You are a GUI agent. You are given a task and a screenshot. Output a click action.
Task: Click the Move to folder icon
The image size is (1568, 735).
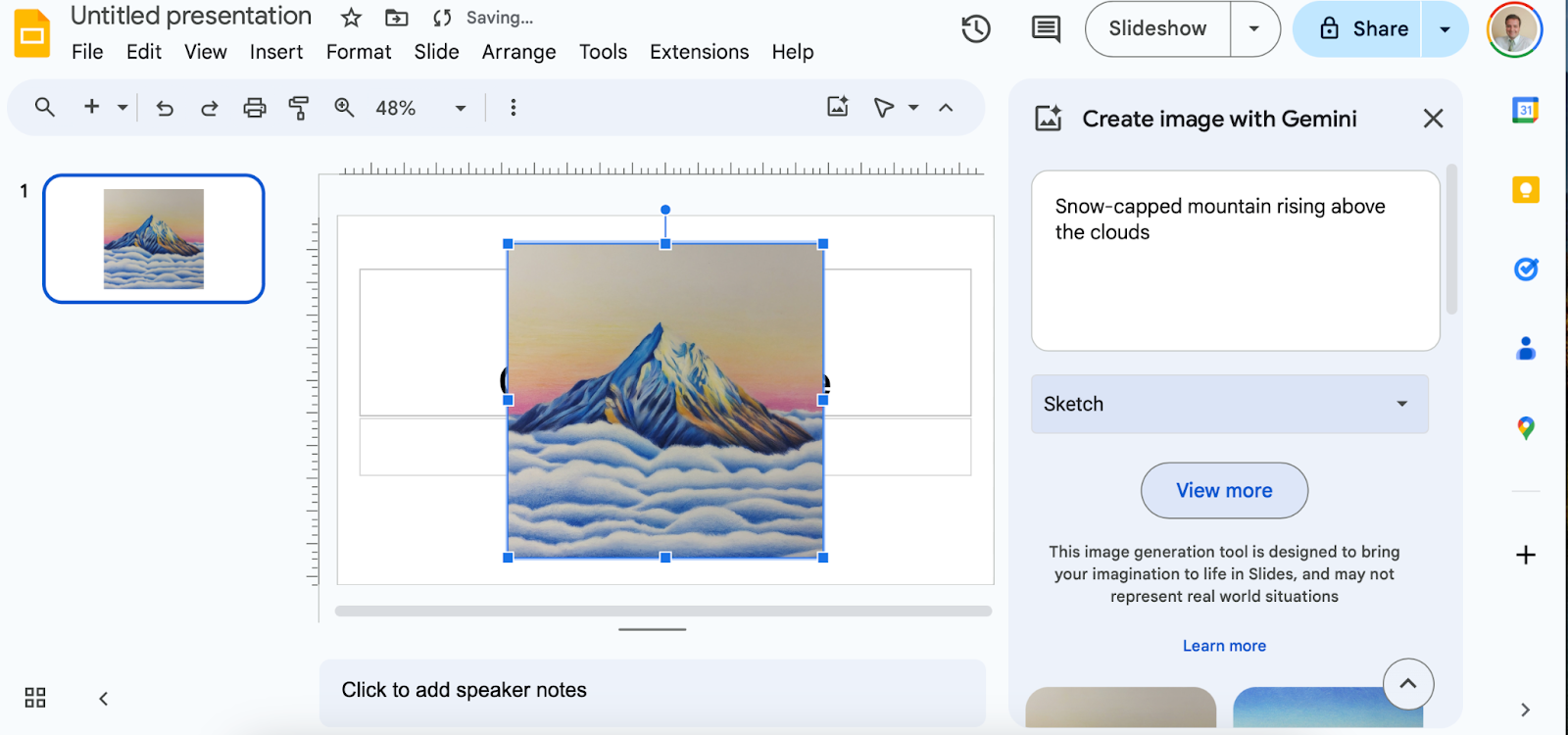click(396, 18)
